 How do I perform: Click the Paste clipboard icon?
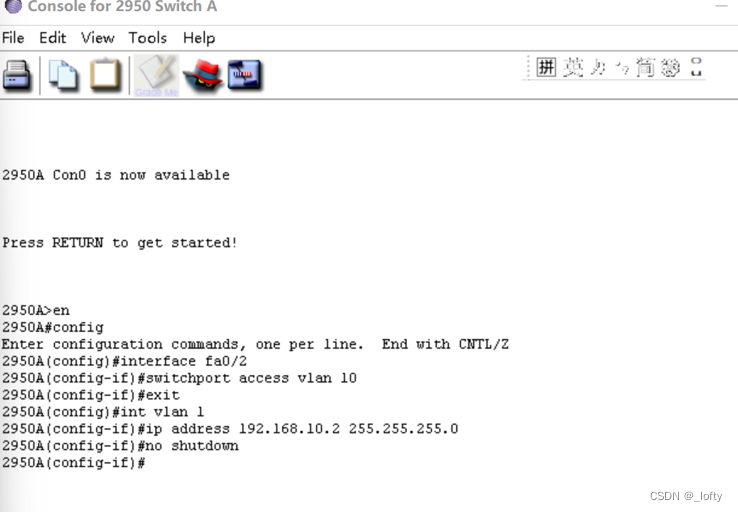[105, 75]
